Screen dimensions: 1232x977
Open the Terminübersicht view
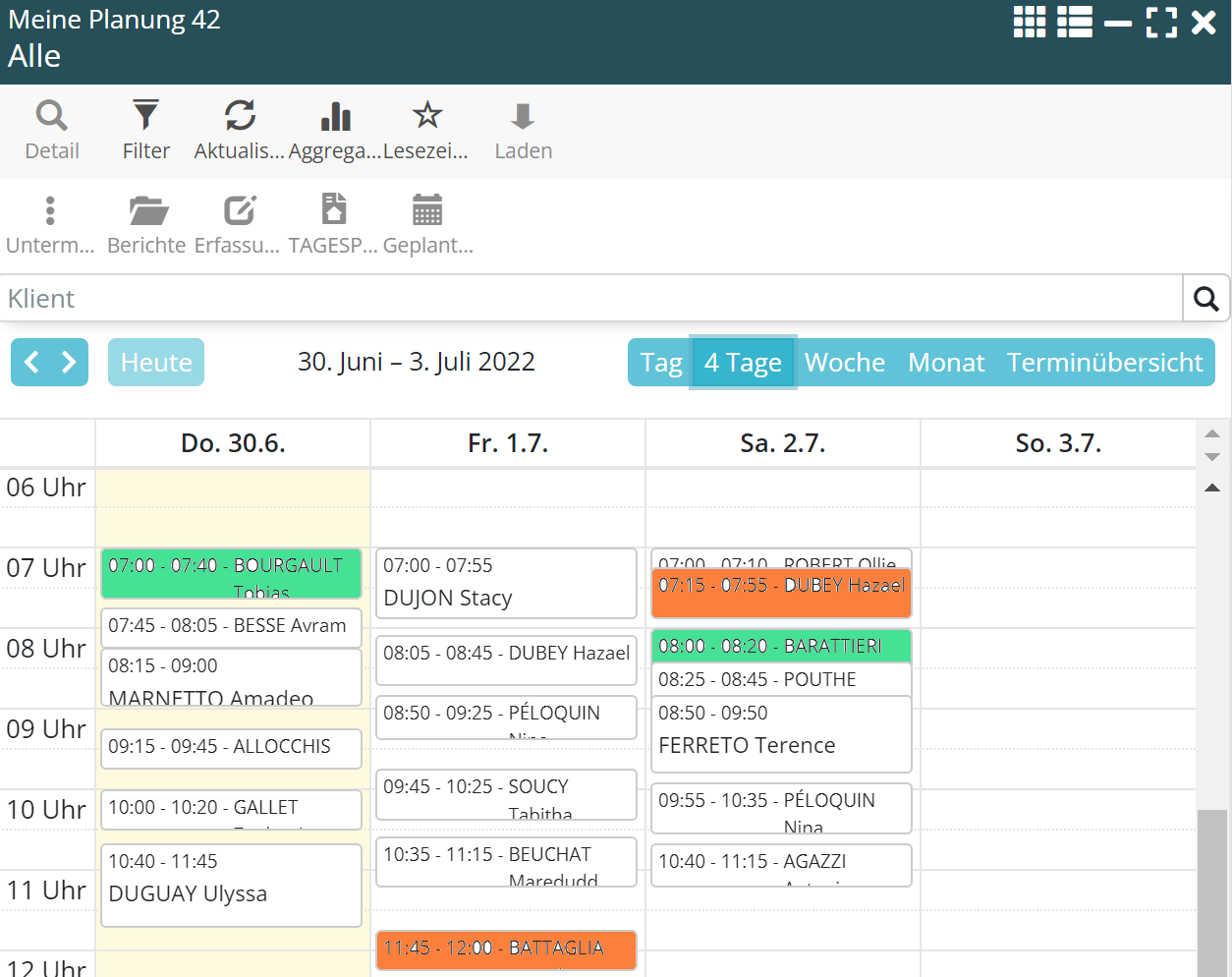click(x=1104, y=363)
